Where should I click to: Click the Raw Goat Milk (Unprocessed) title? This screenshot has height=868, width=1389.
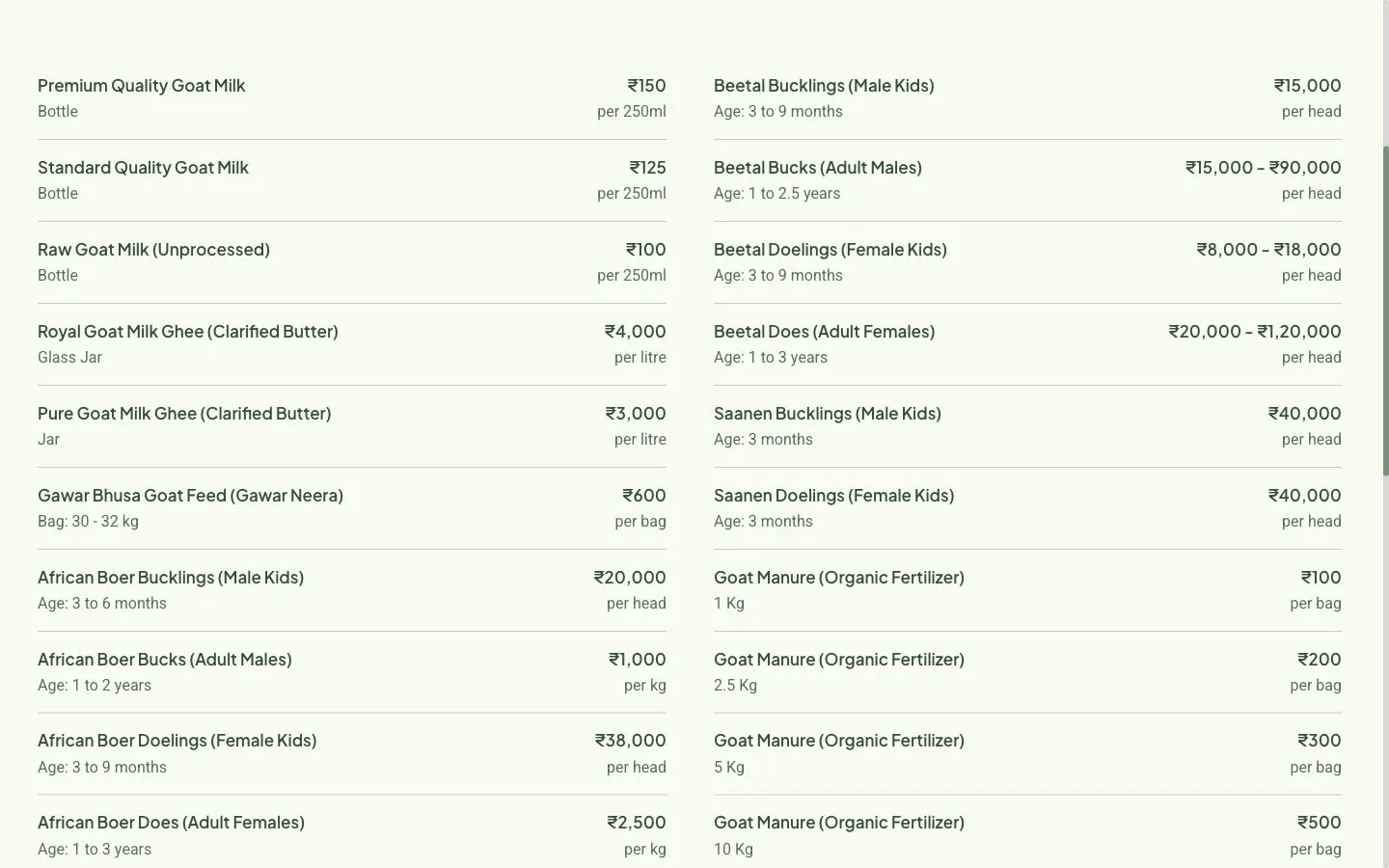pos(153,250)
